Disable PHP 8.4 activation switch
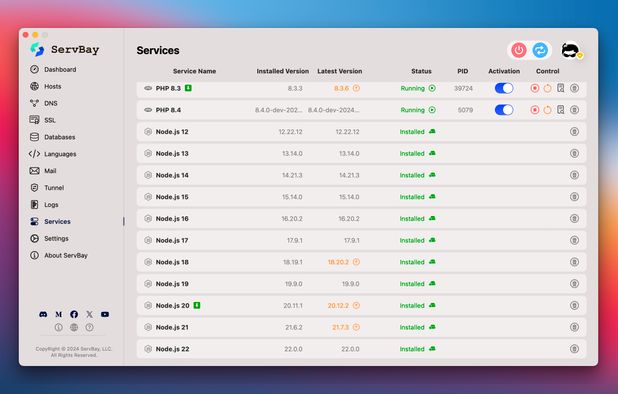Viewport: 618px width, 394px height. (x=504, y=110)
